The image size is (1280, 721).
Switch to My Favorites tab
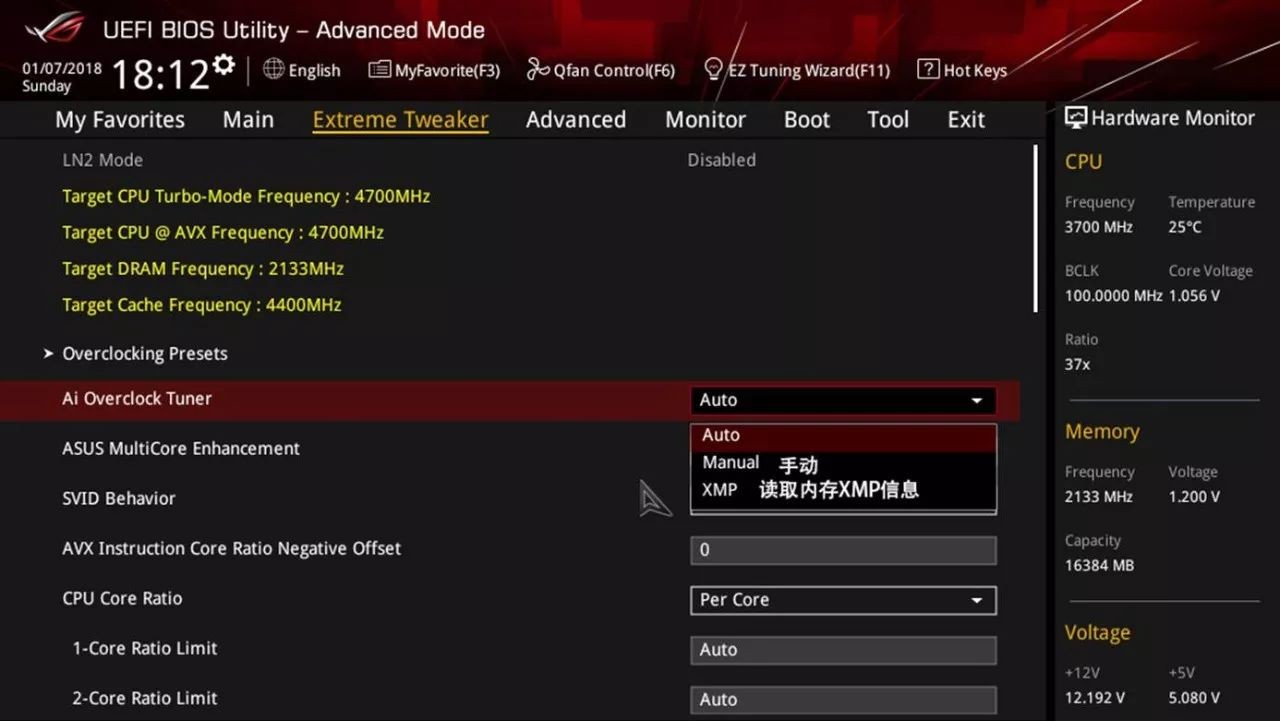click(120, 120)
